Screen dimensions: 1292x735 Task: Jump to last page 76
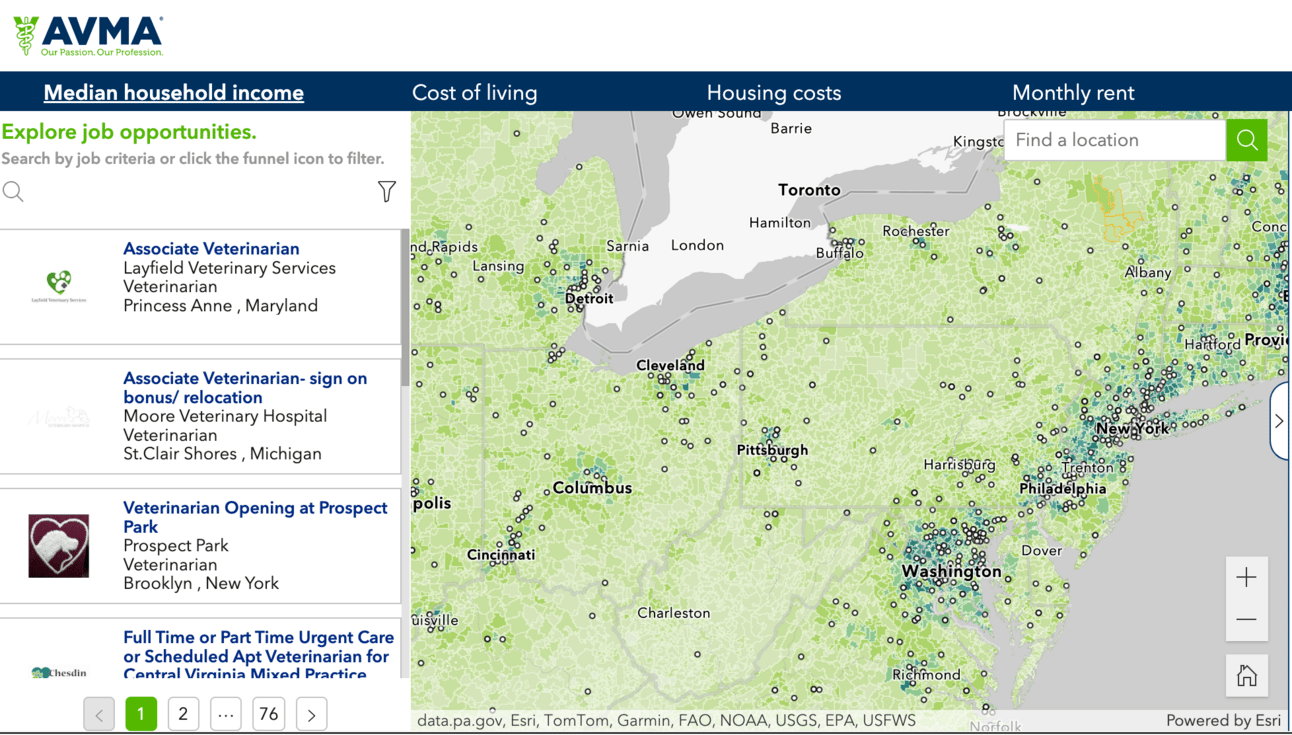[x=268, y=714]
